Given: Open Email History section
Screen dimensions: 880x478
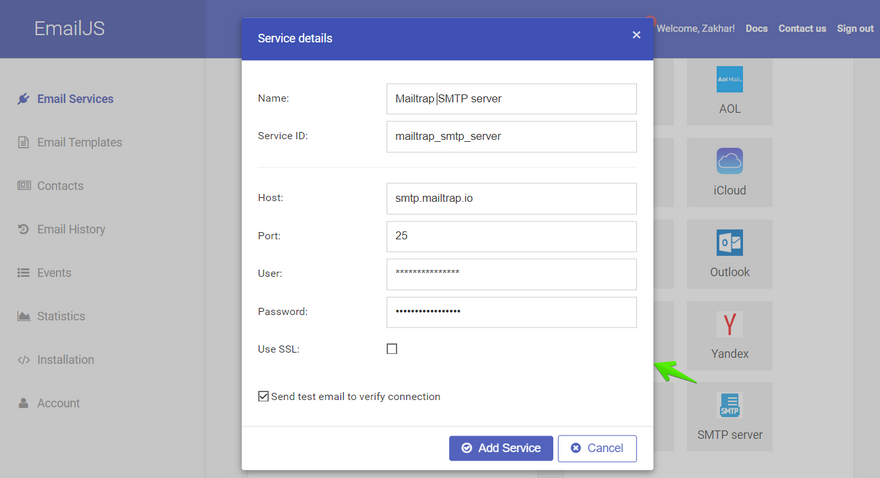Looking at the screenshot, I should click(x=71, y=229).
